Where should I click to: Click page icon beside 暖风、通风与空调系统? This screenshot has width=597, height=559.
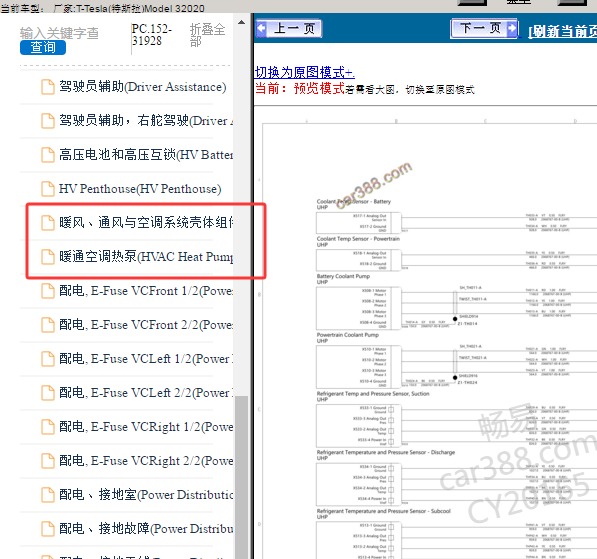click(x=48, y=223)
